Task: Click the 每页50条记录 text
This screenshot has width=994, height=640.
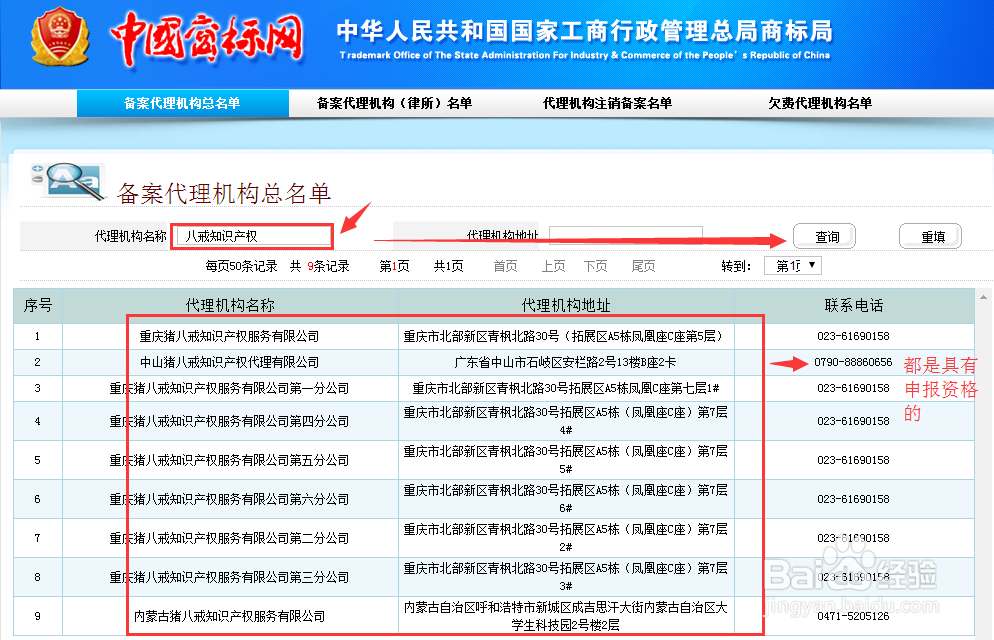Action: [242, 266]
